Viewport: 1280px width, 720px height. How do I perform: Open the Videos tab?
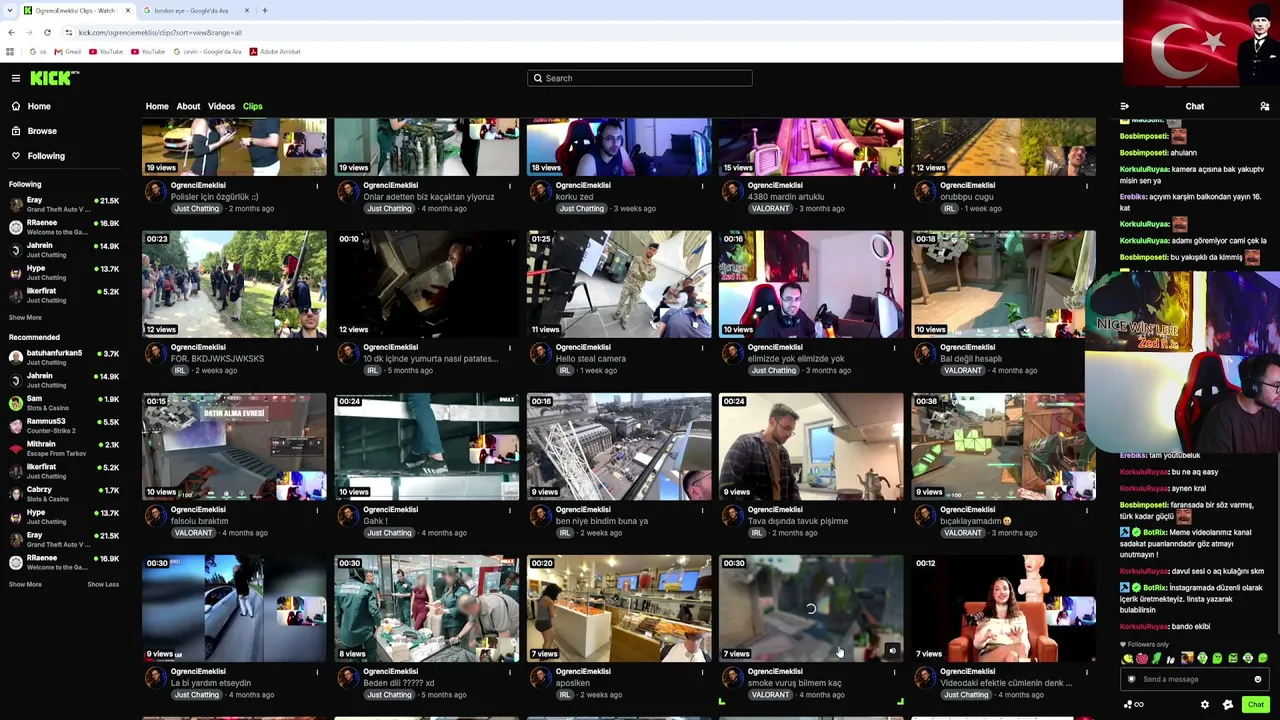point(221,106)
